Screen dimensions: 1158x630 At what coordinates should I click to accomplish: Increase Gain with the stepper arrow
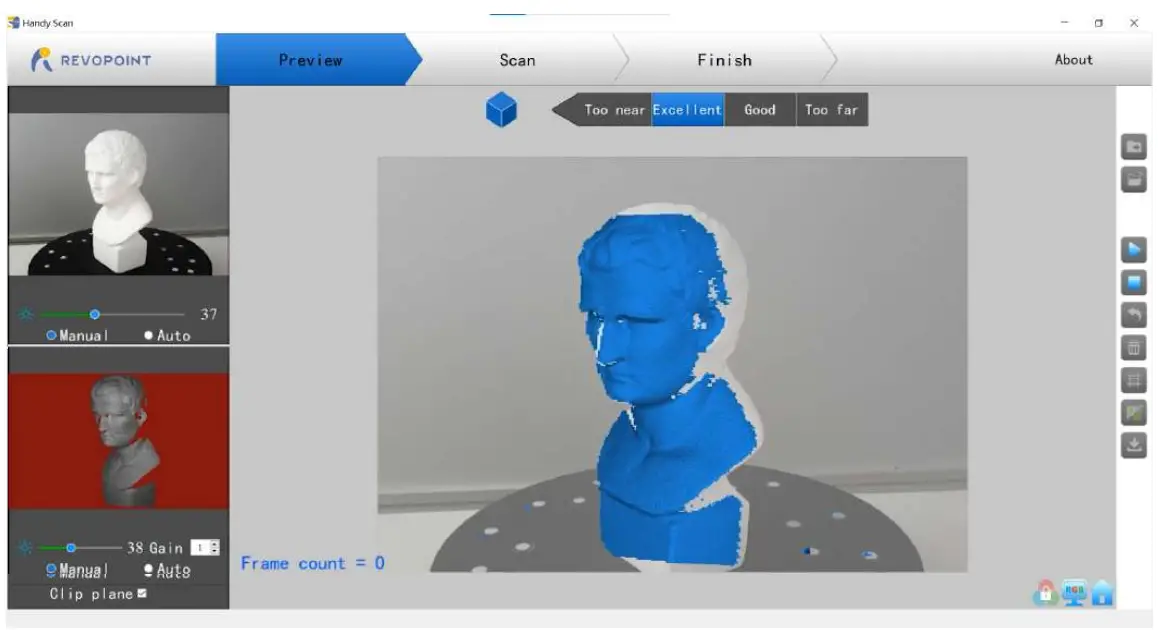tap(214, 542)
